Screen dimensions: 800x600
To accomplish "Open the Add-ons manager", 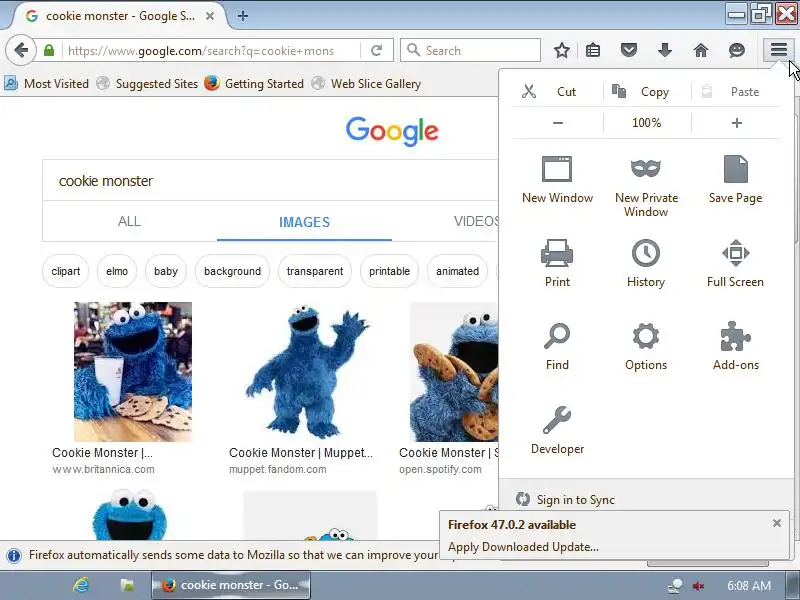I will [x=735, y=346].
